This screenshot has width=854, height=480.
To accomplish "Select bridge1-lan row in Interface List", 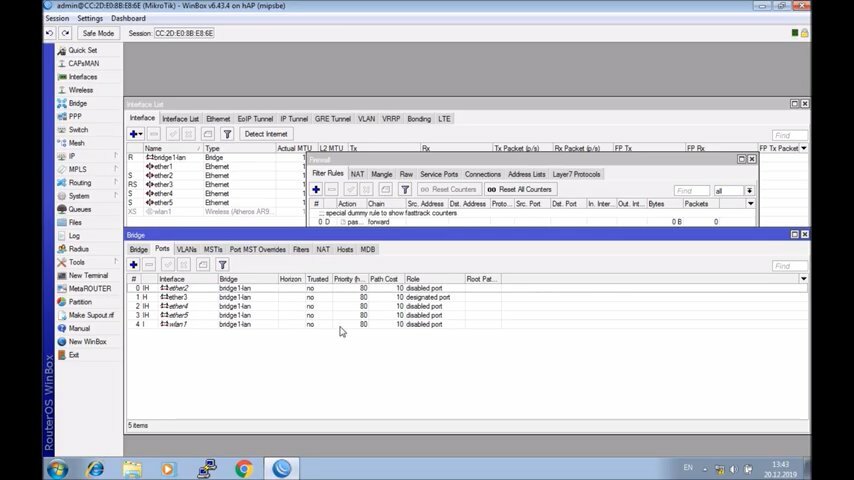I will tap(216, 157).
